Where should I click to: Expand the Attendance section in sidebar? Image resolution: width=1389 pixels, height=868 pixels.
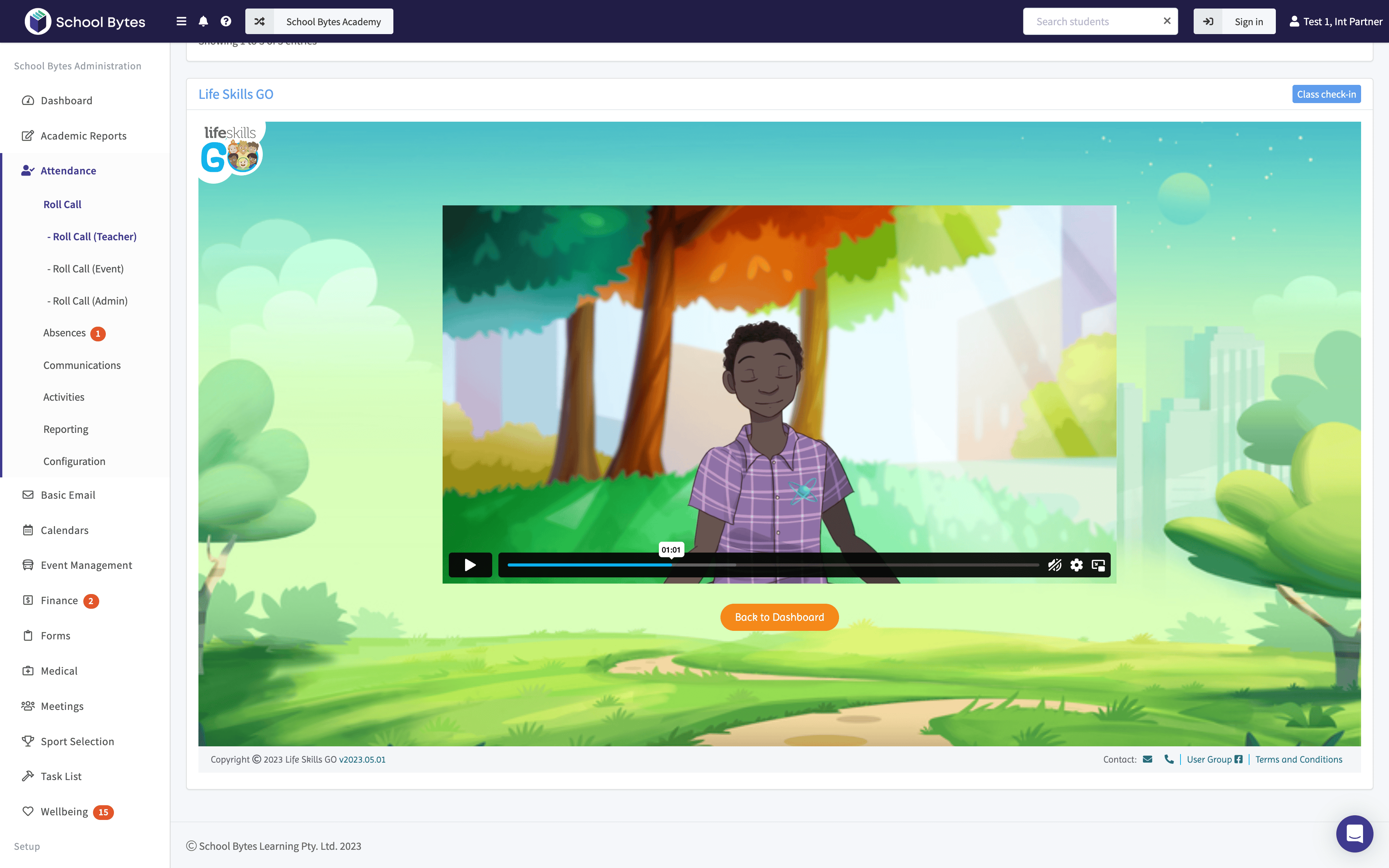pos(68,170)
